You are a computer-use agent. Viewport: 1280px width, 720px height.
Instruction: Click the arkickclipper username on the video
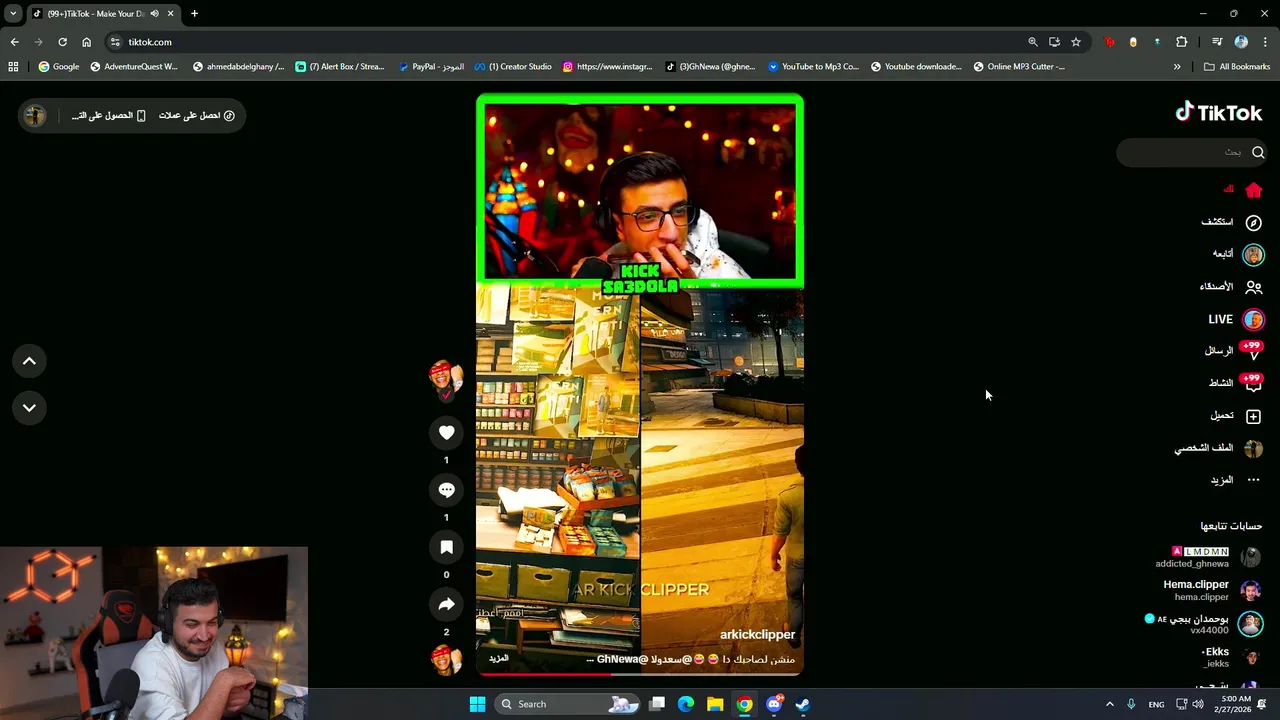(757, 634)
